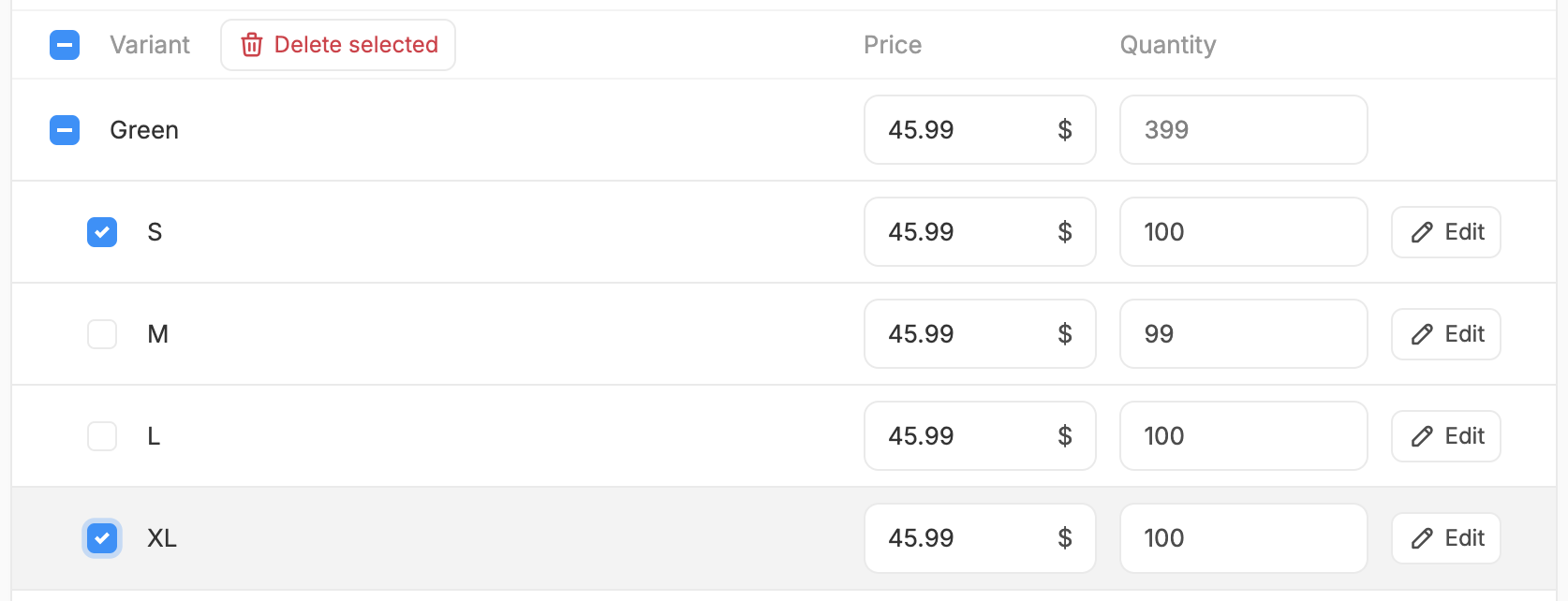Click the M quantity field showing 99
The width and height of the screenshot is (1568, 601).
(x=1243, y=334)
